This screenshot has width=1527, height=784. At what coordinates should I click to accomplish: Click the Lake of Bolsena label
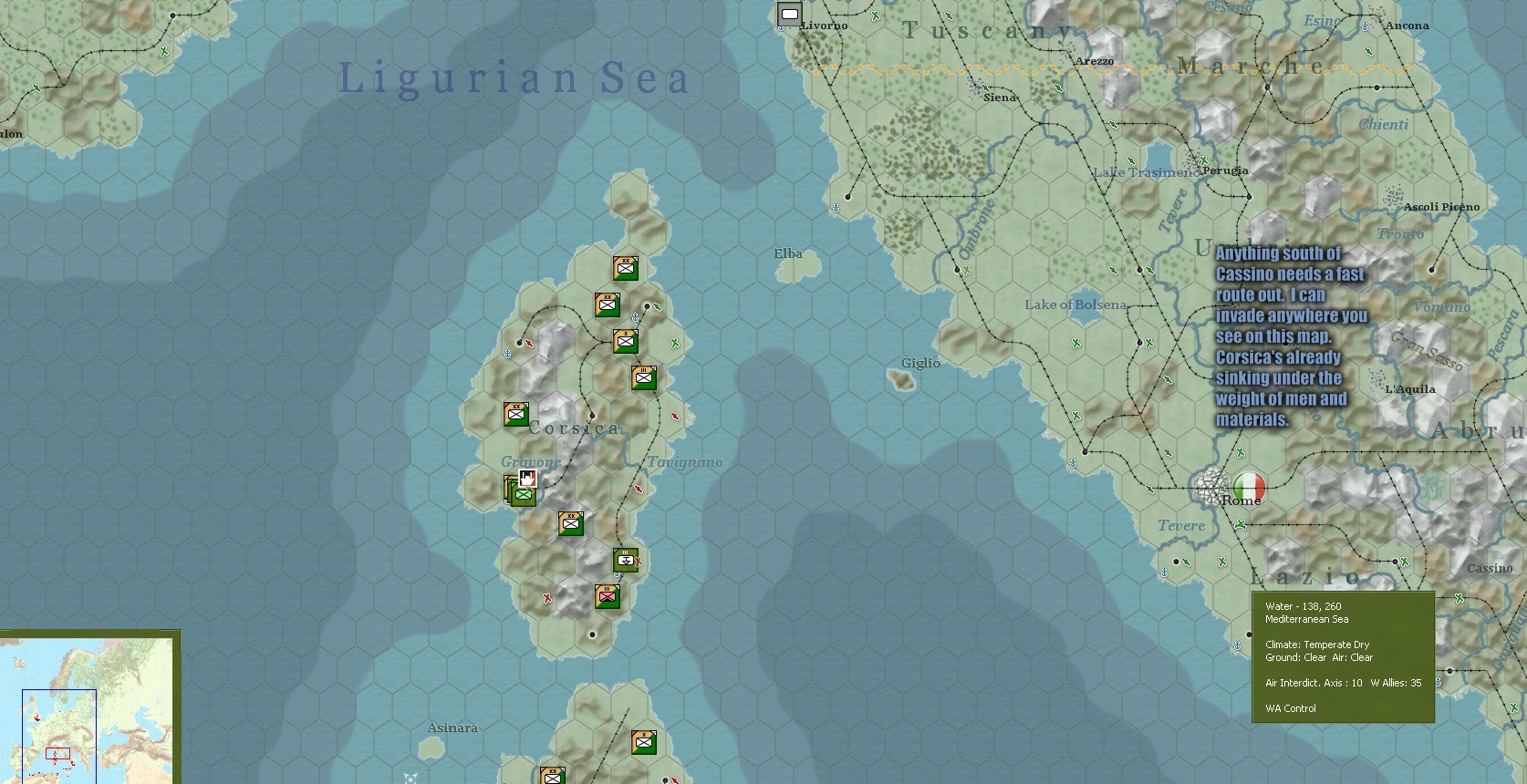click(1075, 304)
